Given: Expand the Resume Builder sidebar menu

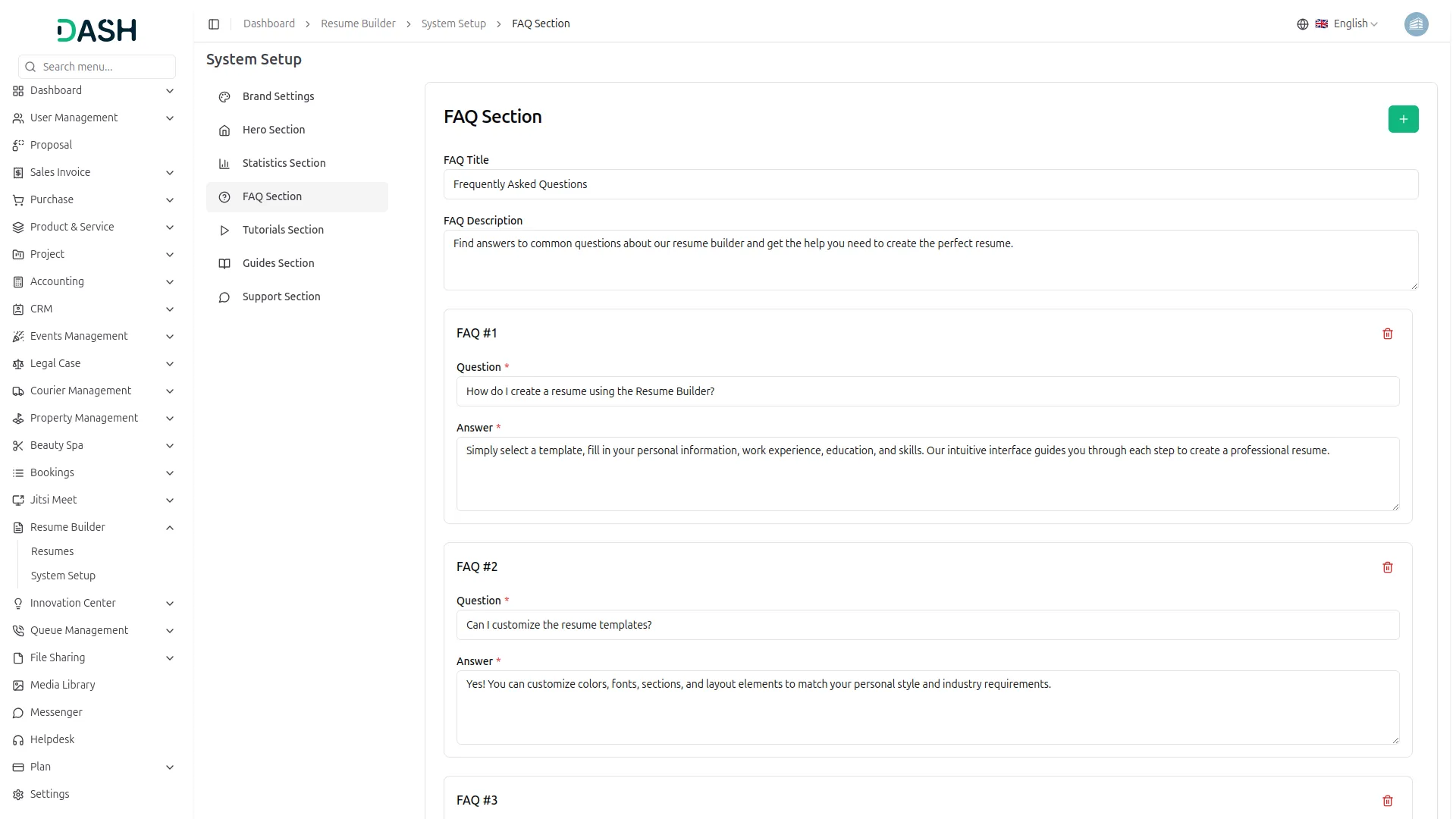Looking at the screenshot, I should point(67,527).
